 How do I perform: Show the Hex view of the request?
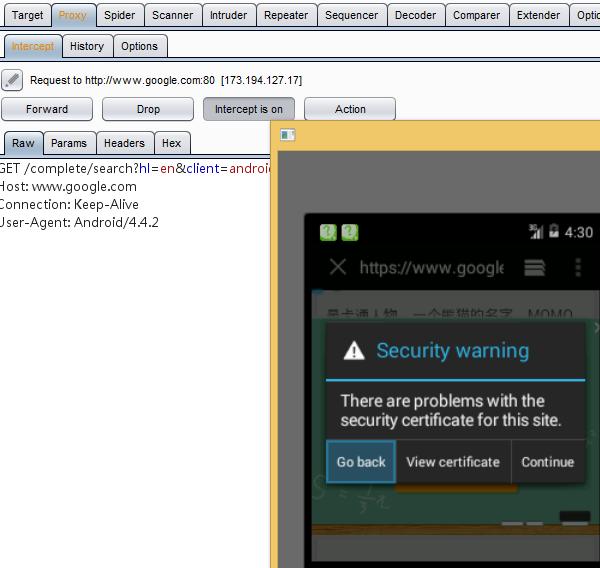pos(172,143)
